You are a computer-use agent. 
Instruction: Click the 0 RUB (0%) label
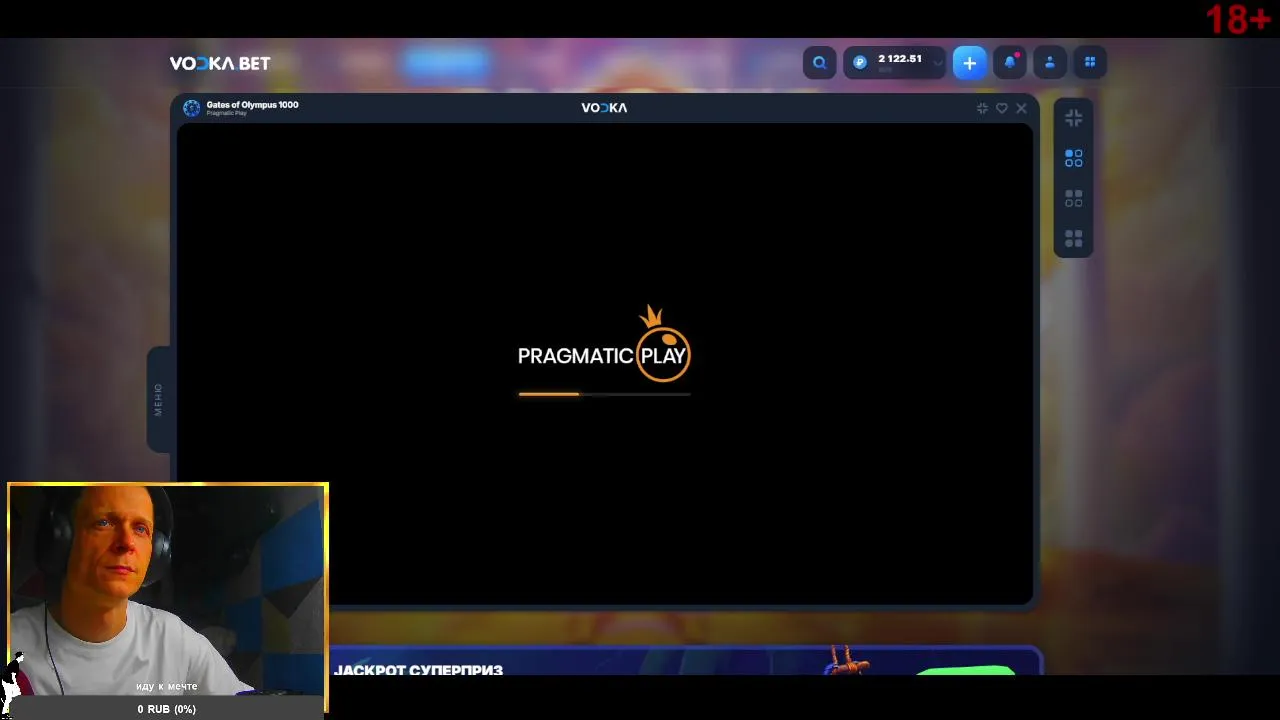167,709
